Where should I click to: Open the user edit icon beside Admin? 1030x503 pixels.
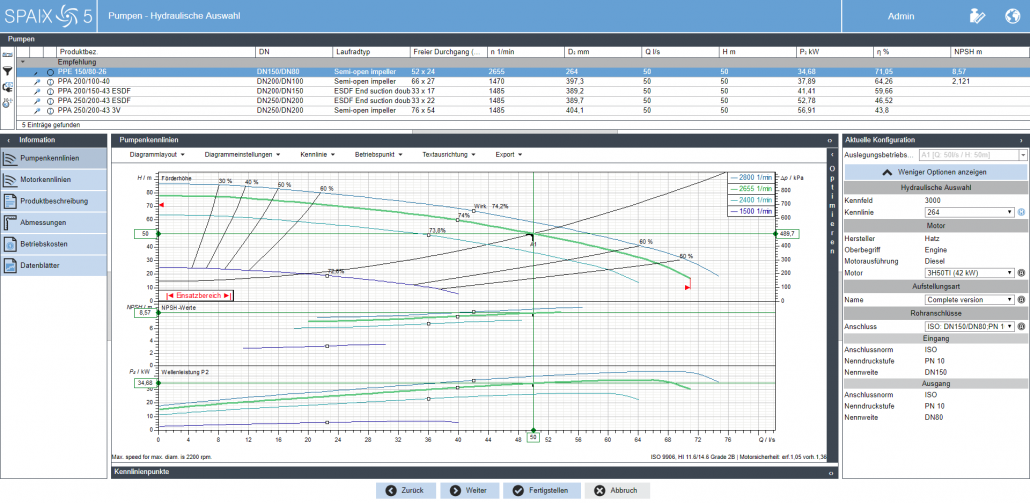[x=977, y=16]
